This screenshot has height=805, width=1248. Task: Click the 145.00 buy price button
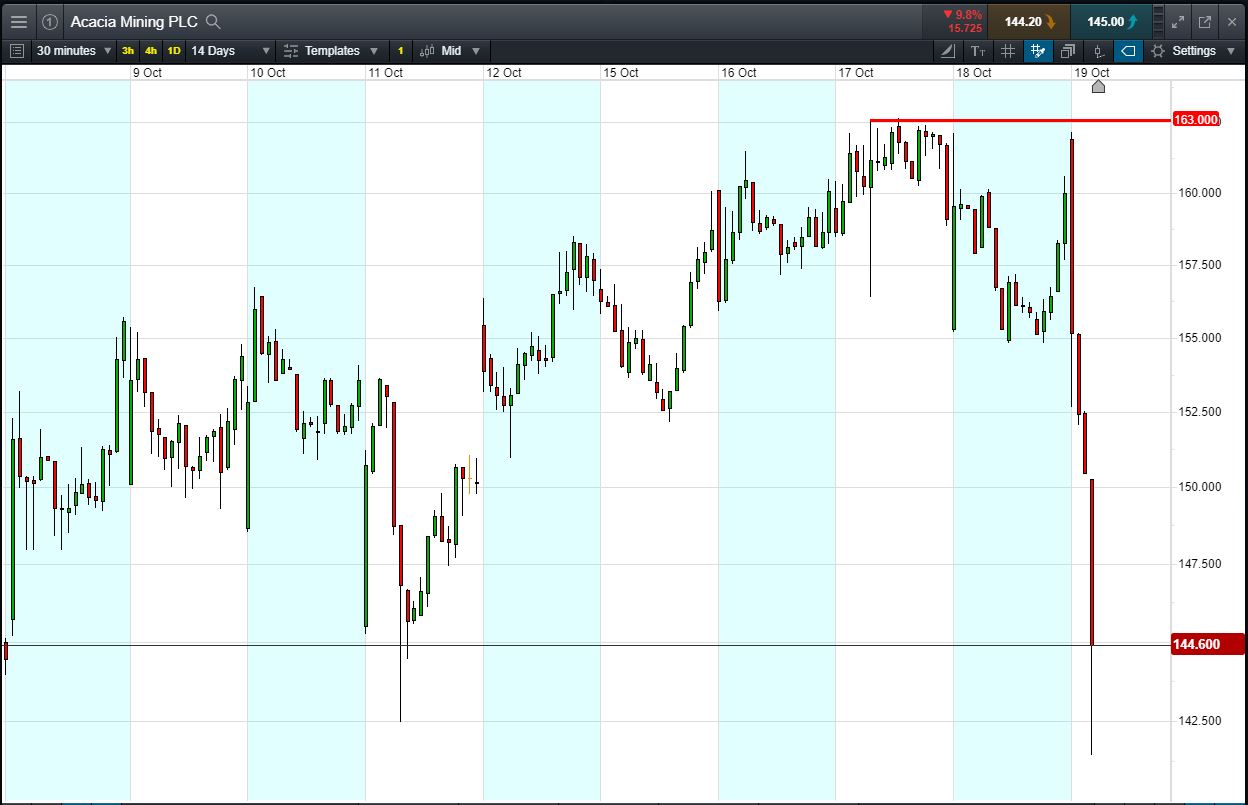1111,21
